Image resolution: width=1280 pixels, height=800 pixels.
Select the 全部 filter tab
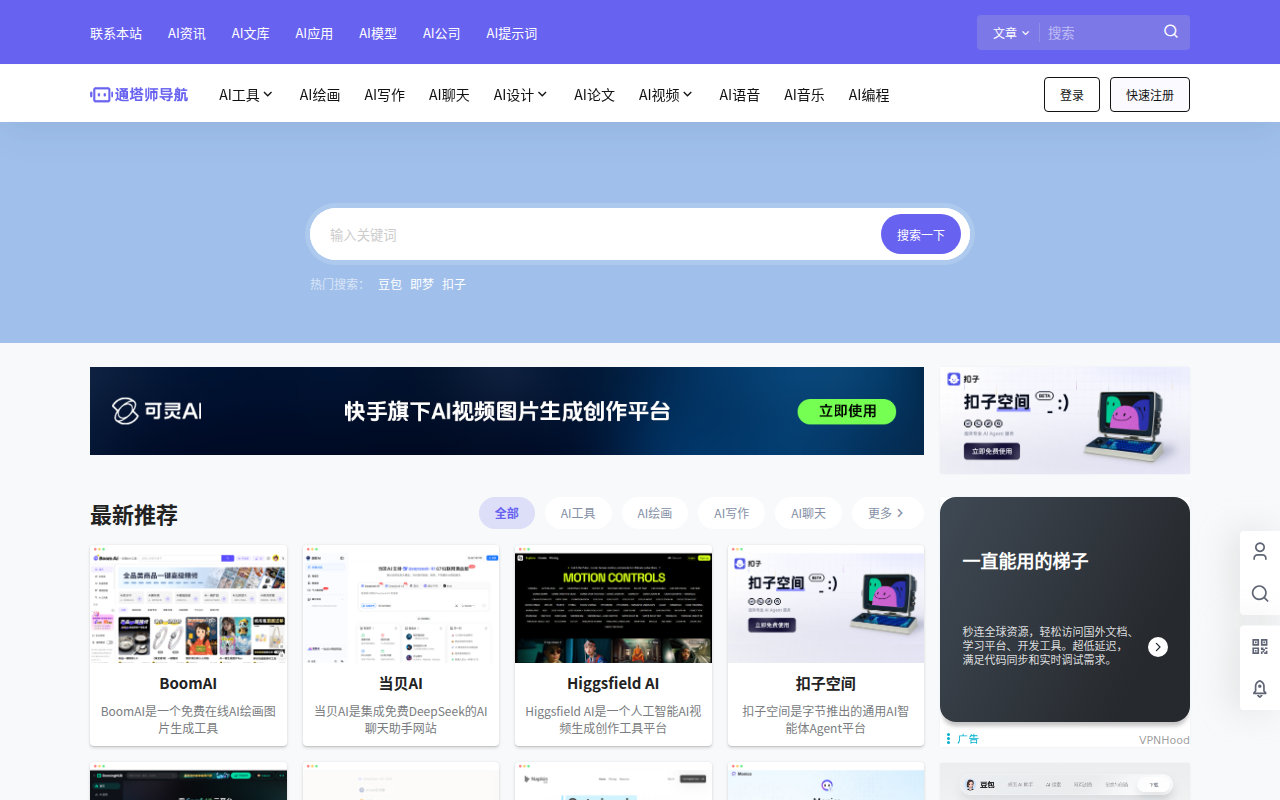[x=507, y=513]
